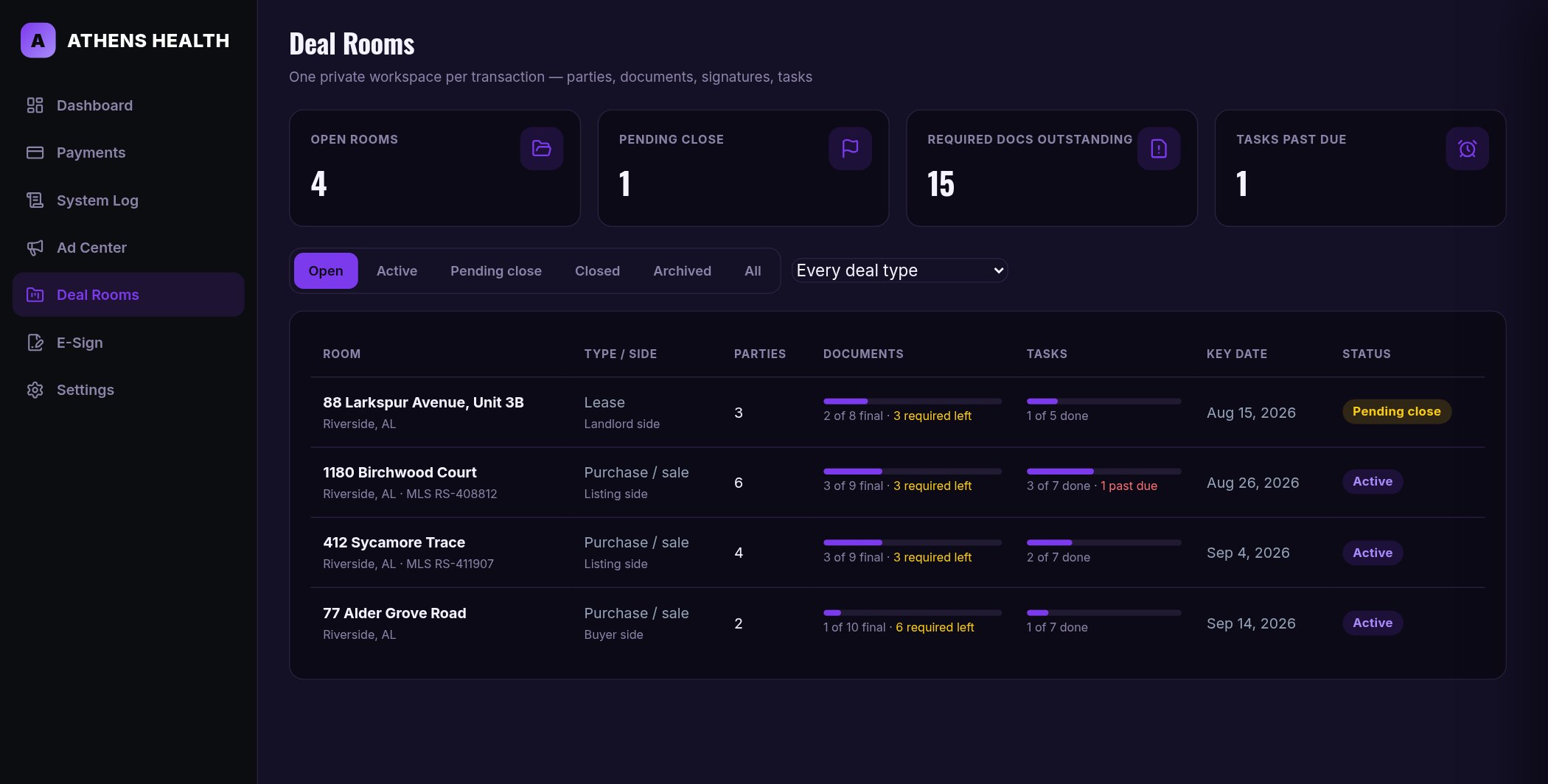The image size is (1548, 784).
Task: Click '1 of 5 done' tasks text
Action: pyautogui.click(x=1057, y=416)
